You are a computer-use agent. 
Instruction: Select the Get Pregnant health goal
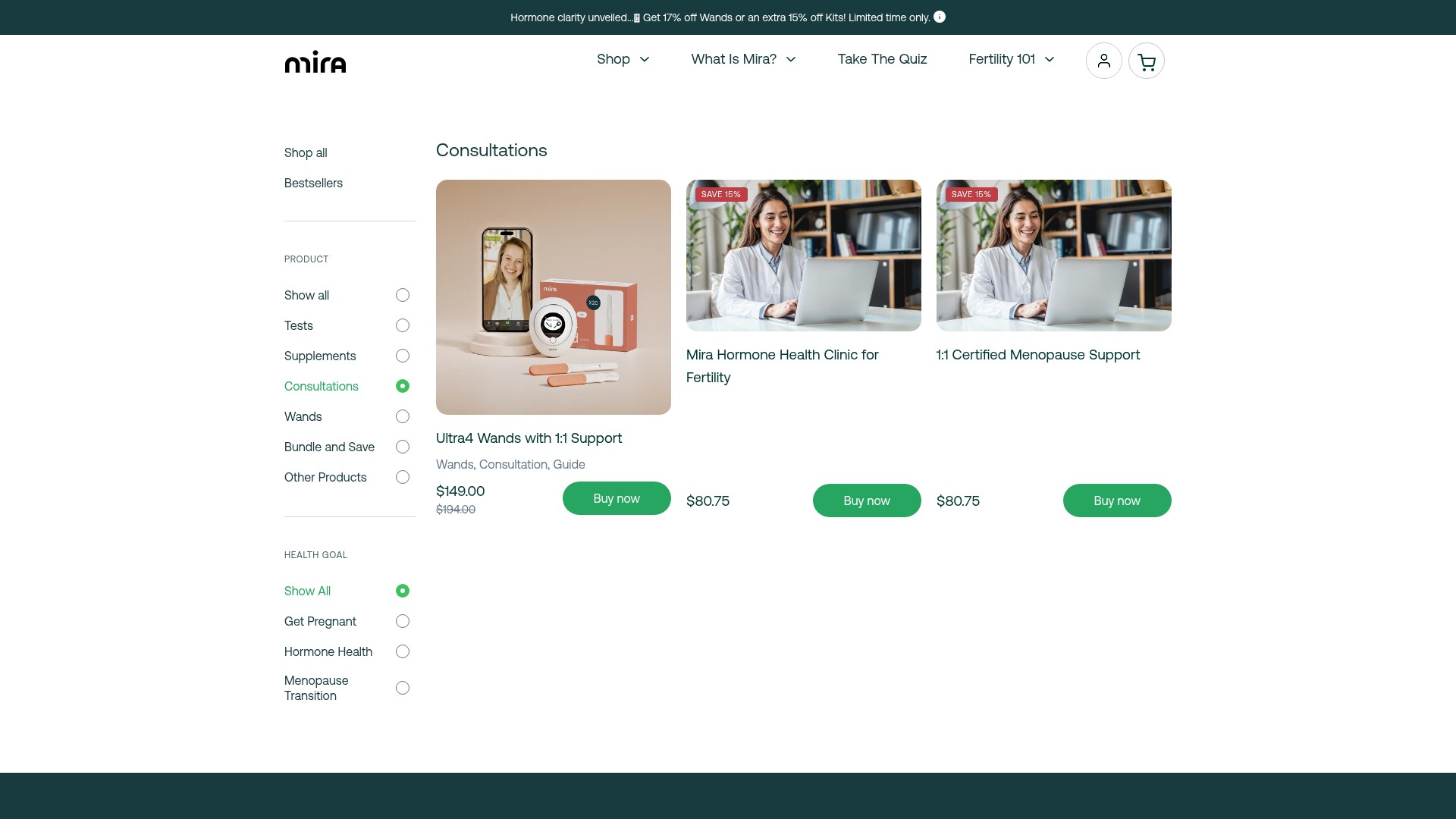tap(347, 621)
